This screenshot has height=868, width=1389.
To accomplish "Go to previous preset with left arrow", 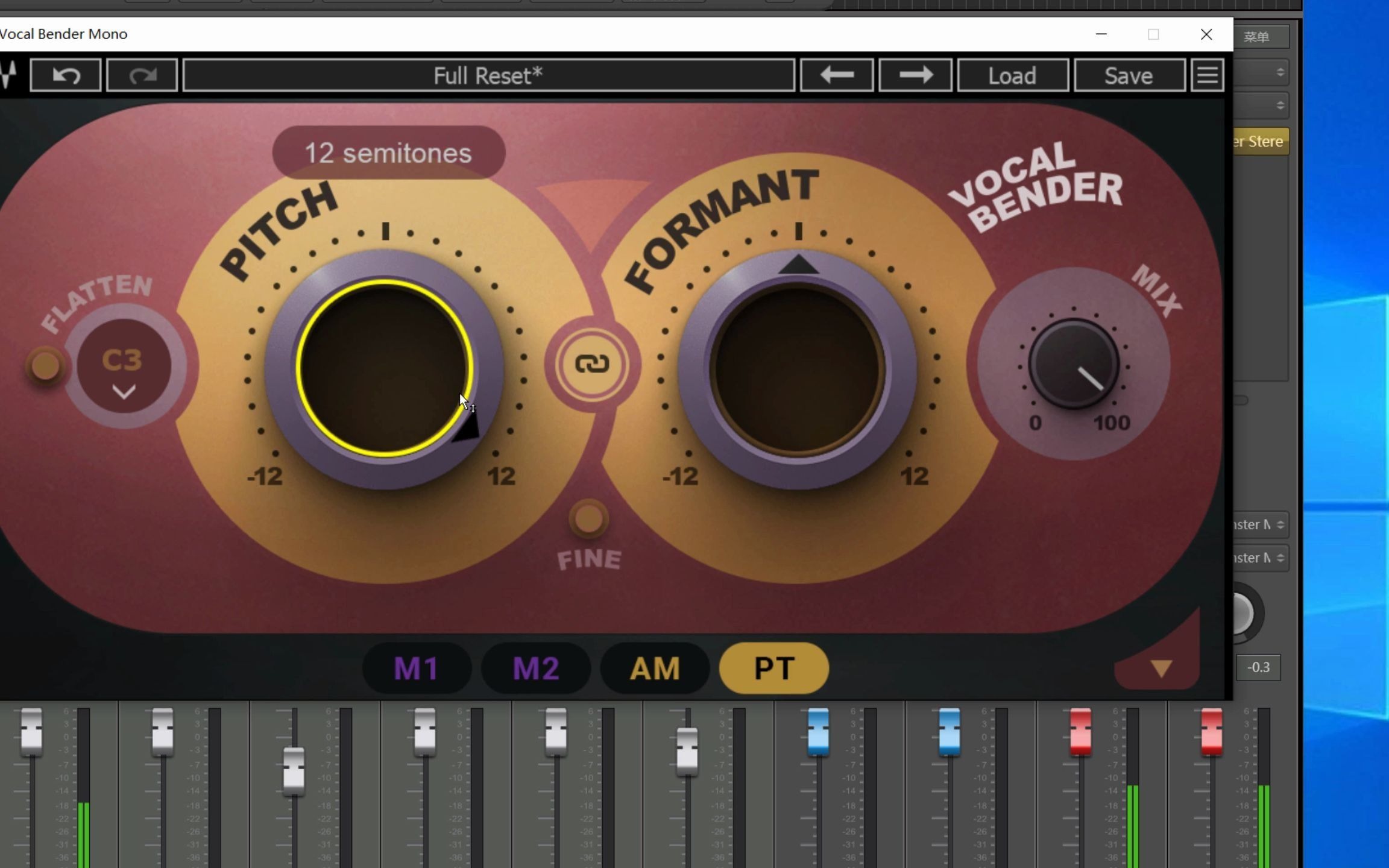I will 837,75.
